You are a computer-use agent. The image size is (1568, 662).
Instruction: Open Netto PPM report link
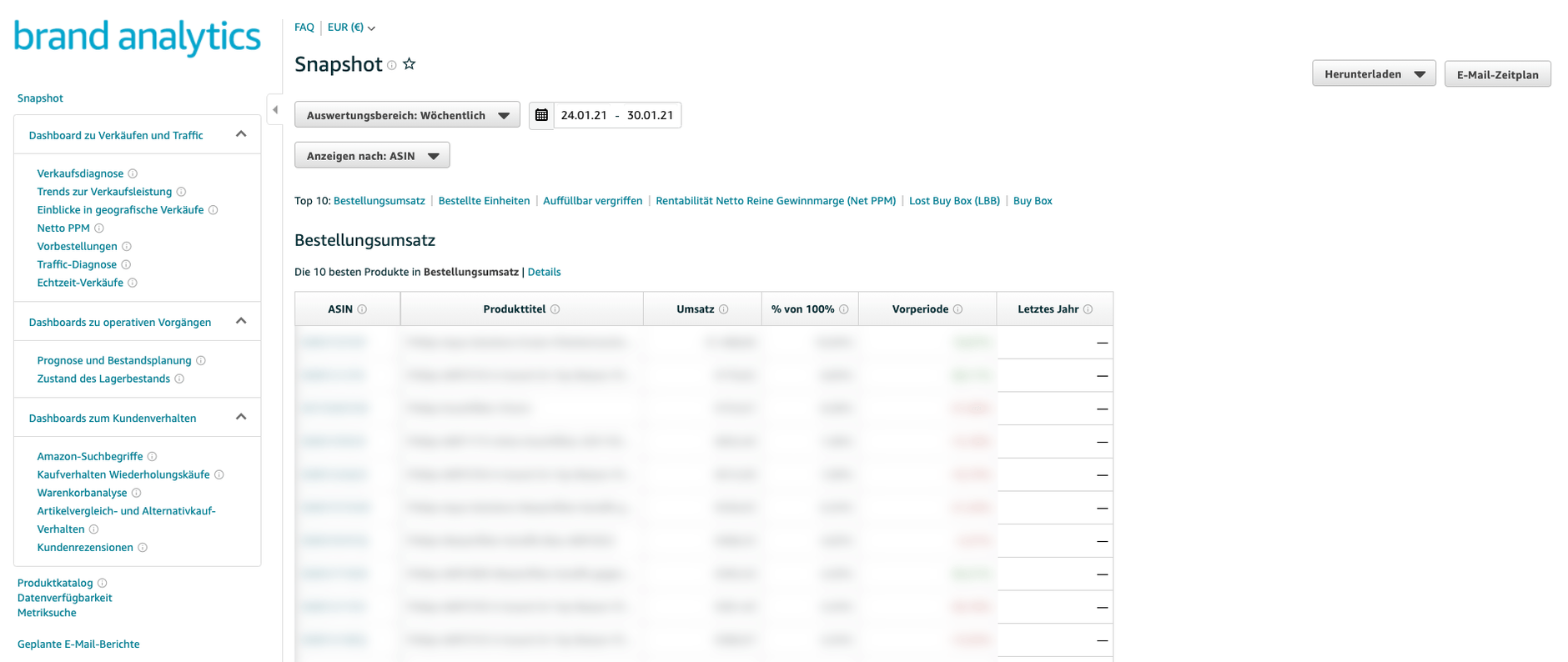63,228
